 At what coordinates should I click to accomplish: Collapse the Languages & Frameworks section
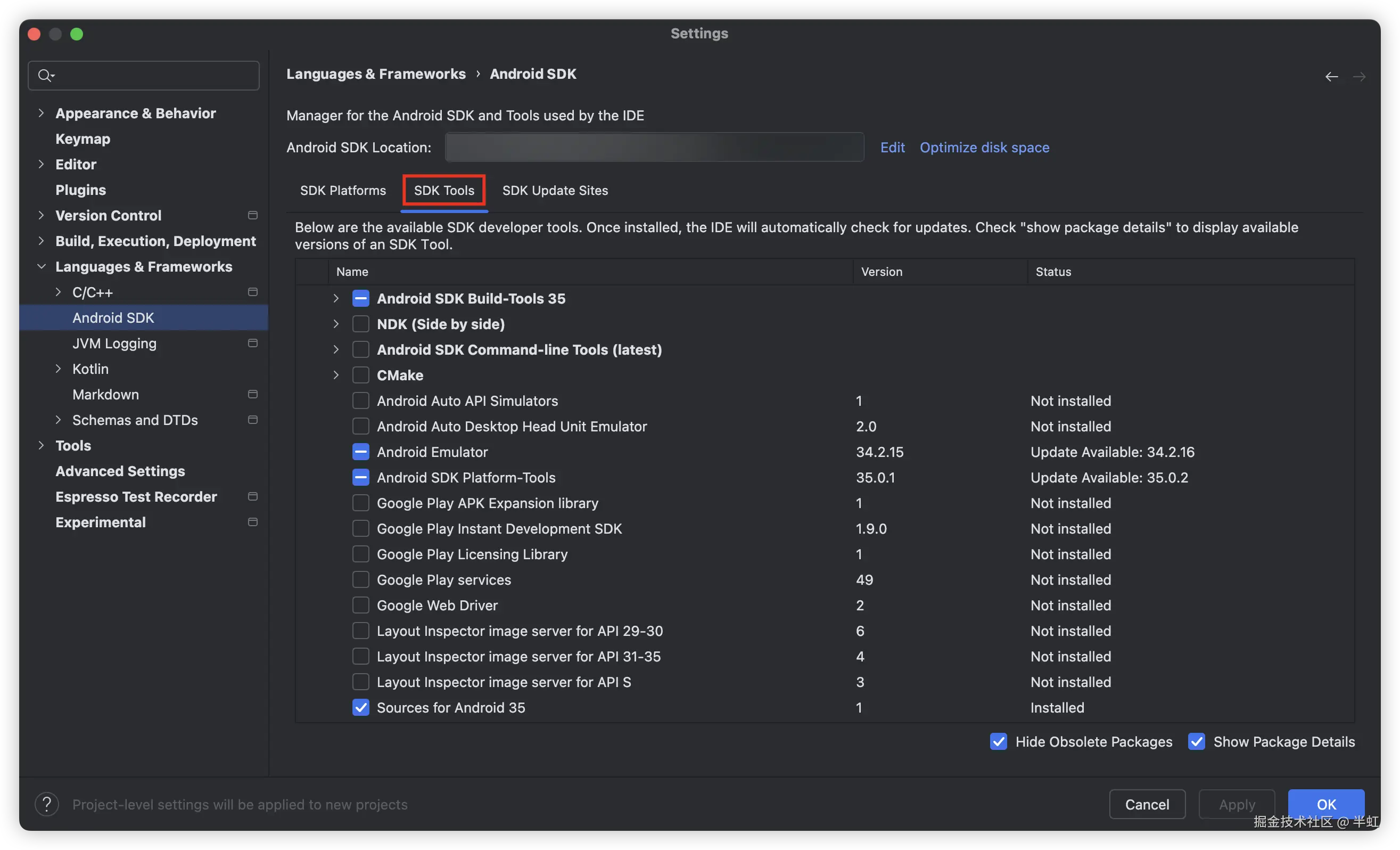[x=42, y=266]
